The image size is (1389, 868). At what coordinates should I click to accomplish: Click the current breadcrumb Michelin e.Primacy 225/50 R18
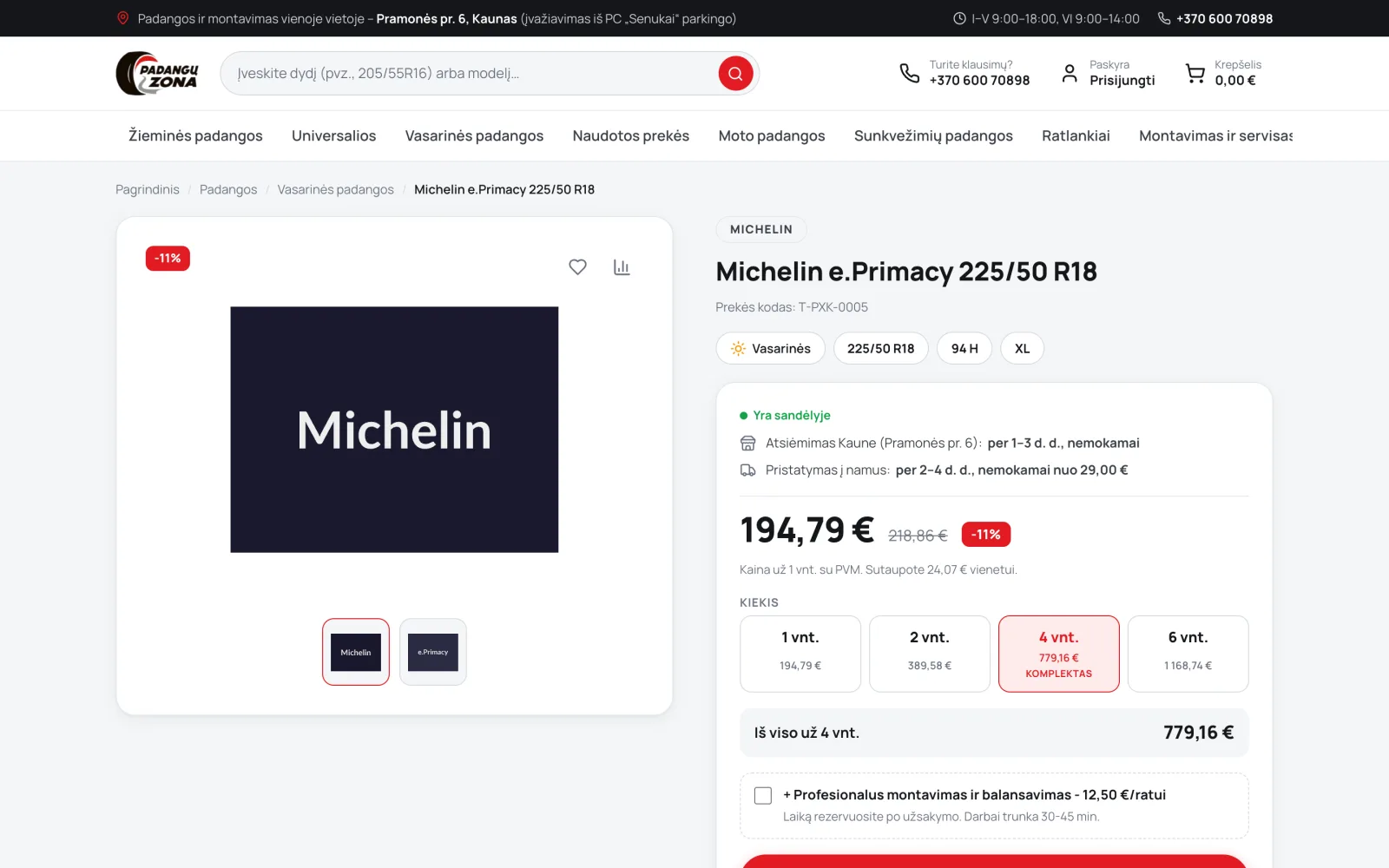pyautogui.click(x=504, y=189)
